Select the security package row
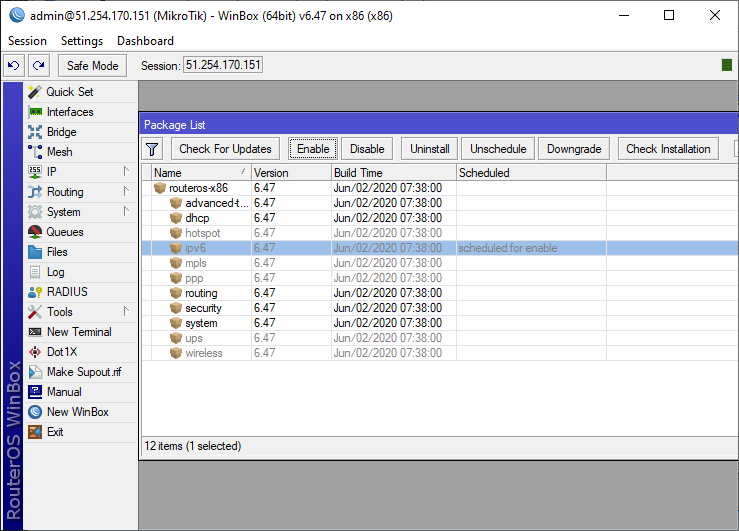Viewport: 739px width, 531px height. (x=440, y=308)
